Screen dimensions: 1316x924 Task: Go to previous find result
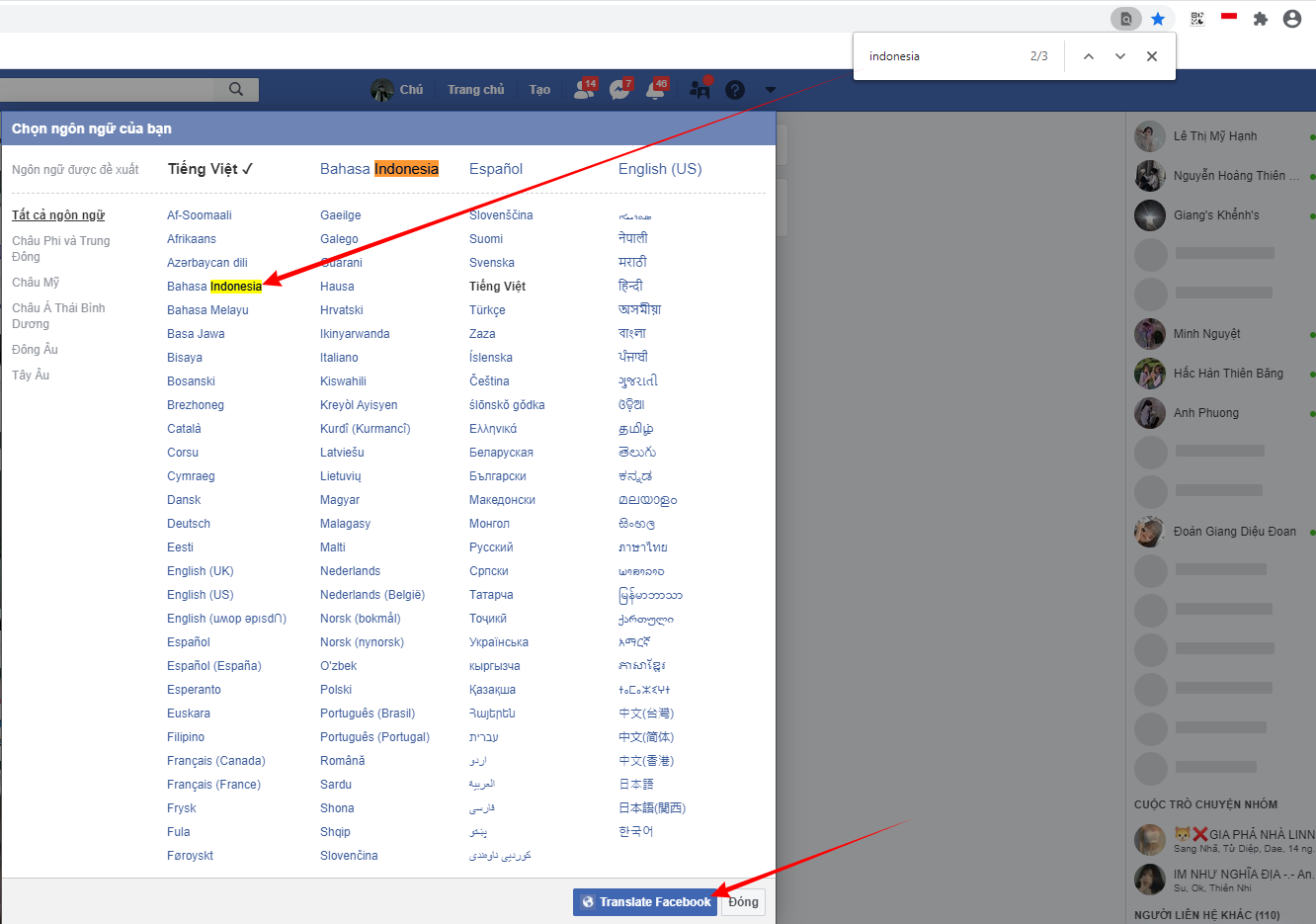[1088, 56]
